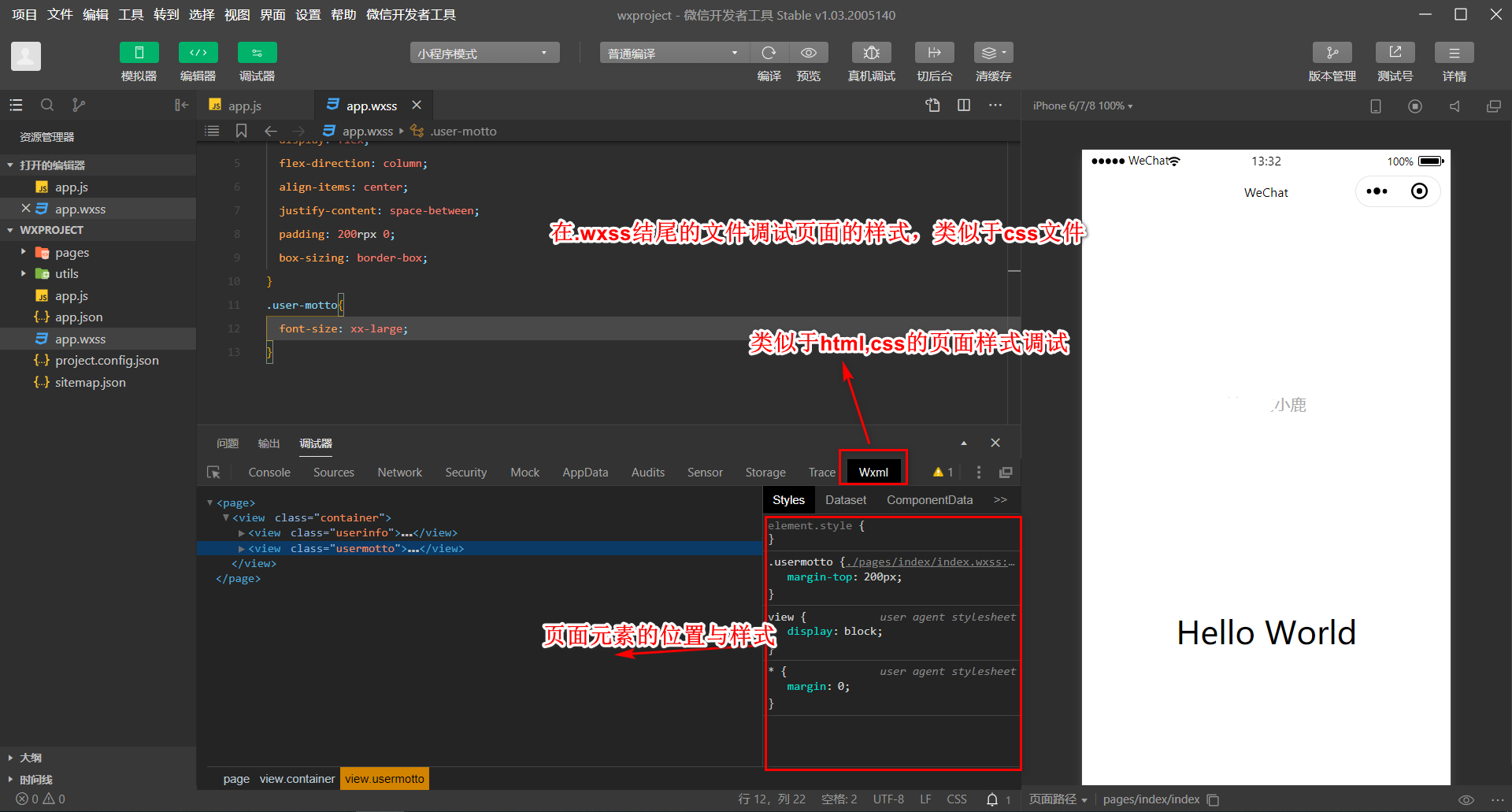Collapse the WXPROJECT folder section
Viewport: 1512px width, 812px height.
pos(10,230)
